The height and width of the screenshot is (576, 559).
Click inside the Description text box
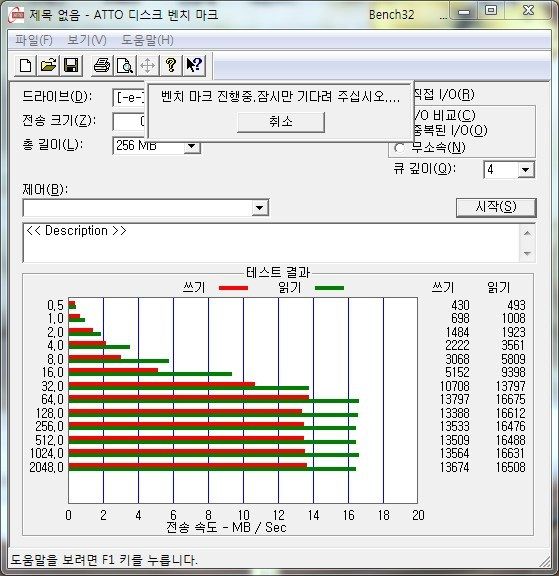pyautogui.click(x=271, y=242)
